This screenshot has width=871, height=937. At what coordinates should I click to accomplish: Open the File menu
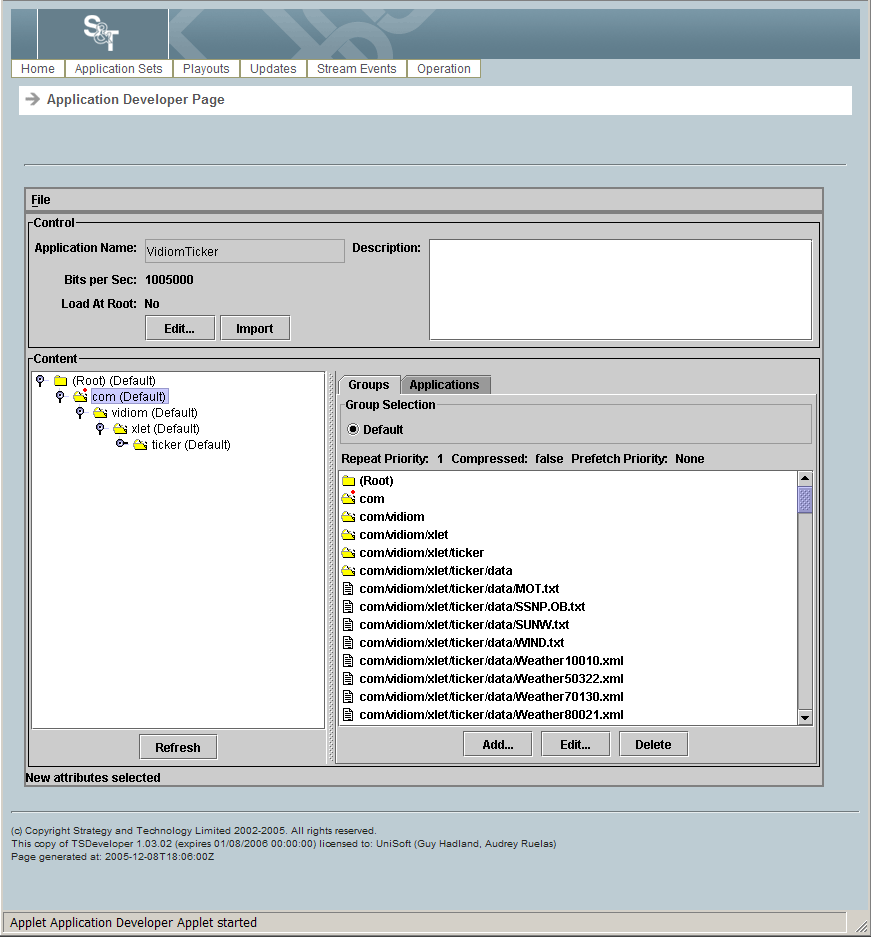coord(41,200)
